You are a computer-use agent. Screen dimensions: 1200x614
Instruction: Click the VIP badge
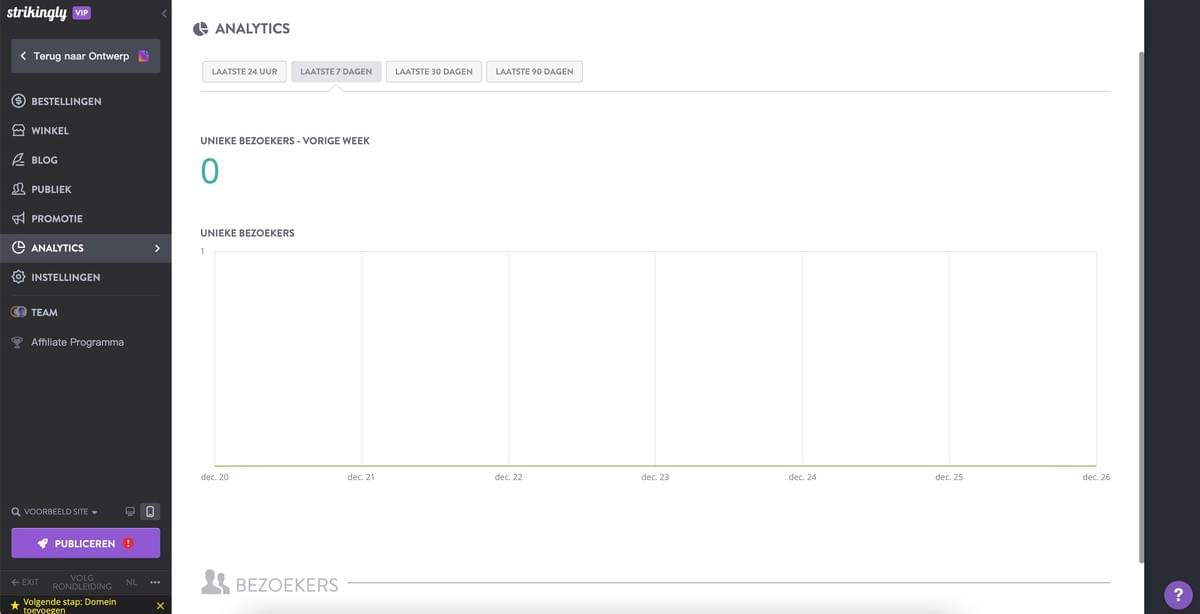pyautogui.click(x=82, y=13)
